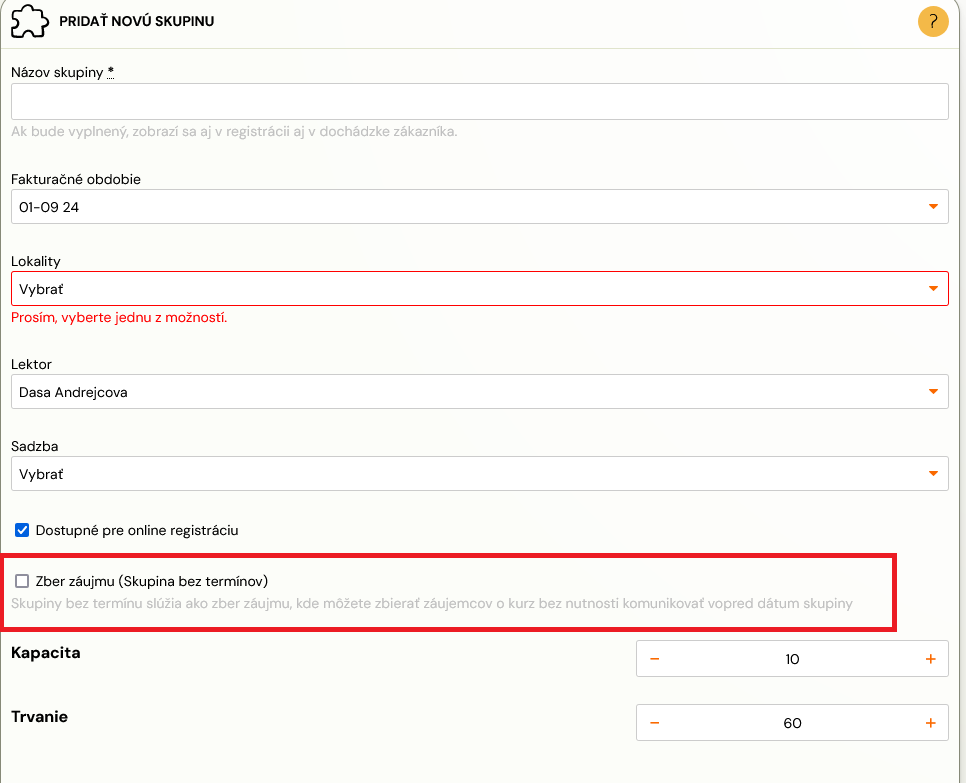Click the Kapacita value field showing 10
Screen dimensions: 966x783
point(792,659)
